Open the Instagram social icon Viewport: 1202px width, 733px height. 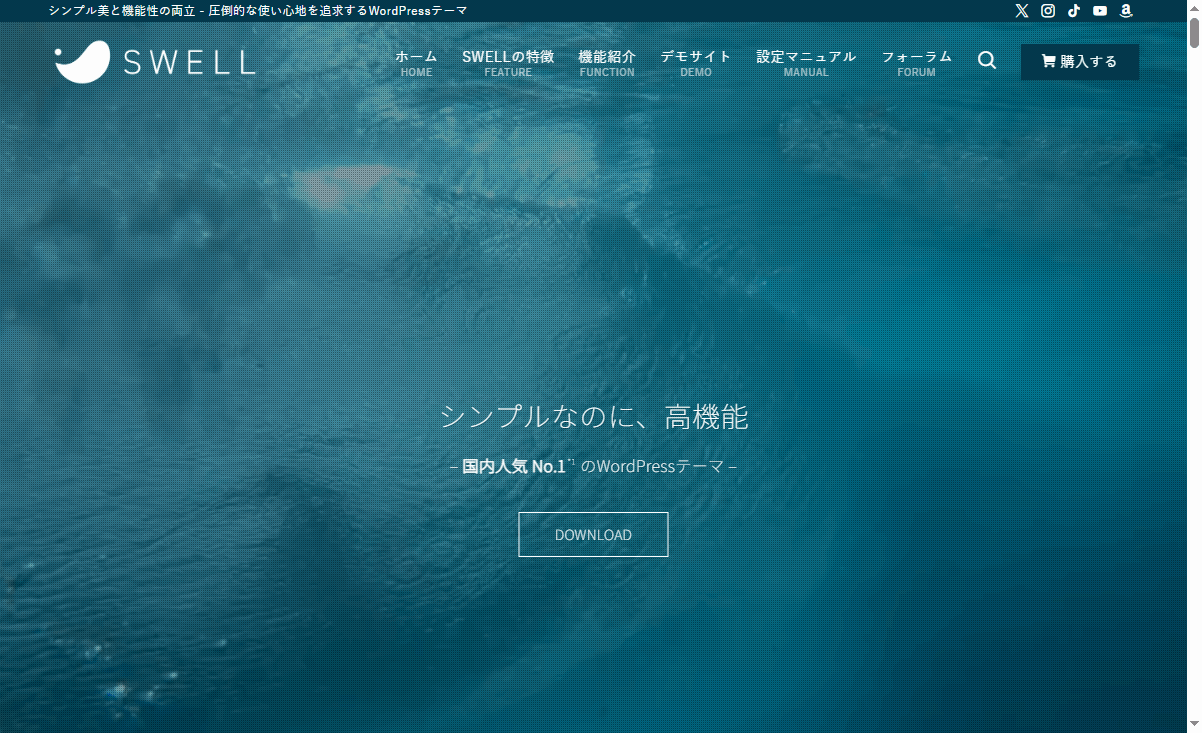pos(1048,11)
